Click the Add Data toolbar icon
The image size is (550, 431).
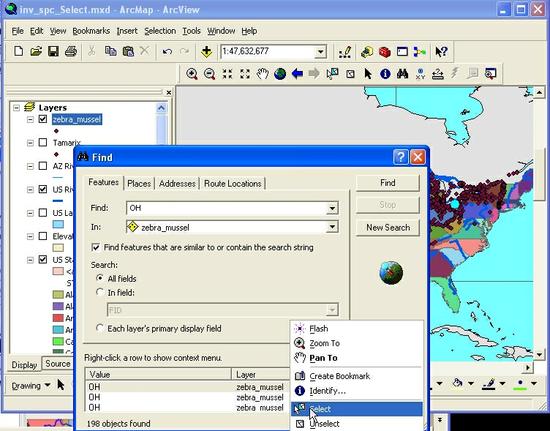point(206,52)
